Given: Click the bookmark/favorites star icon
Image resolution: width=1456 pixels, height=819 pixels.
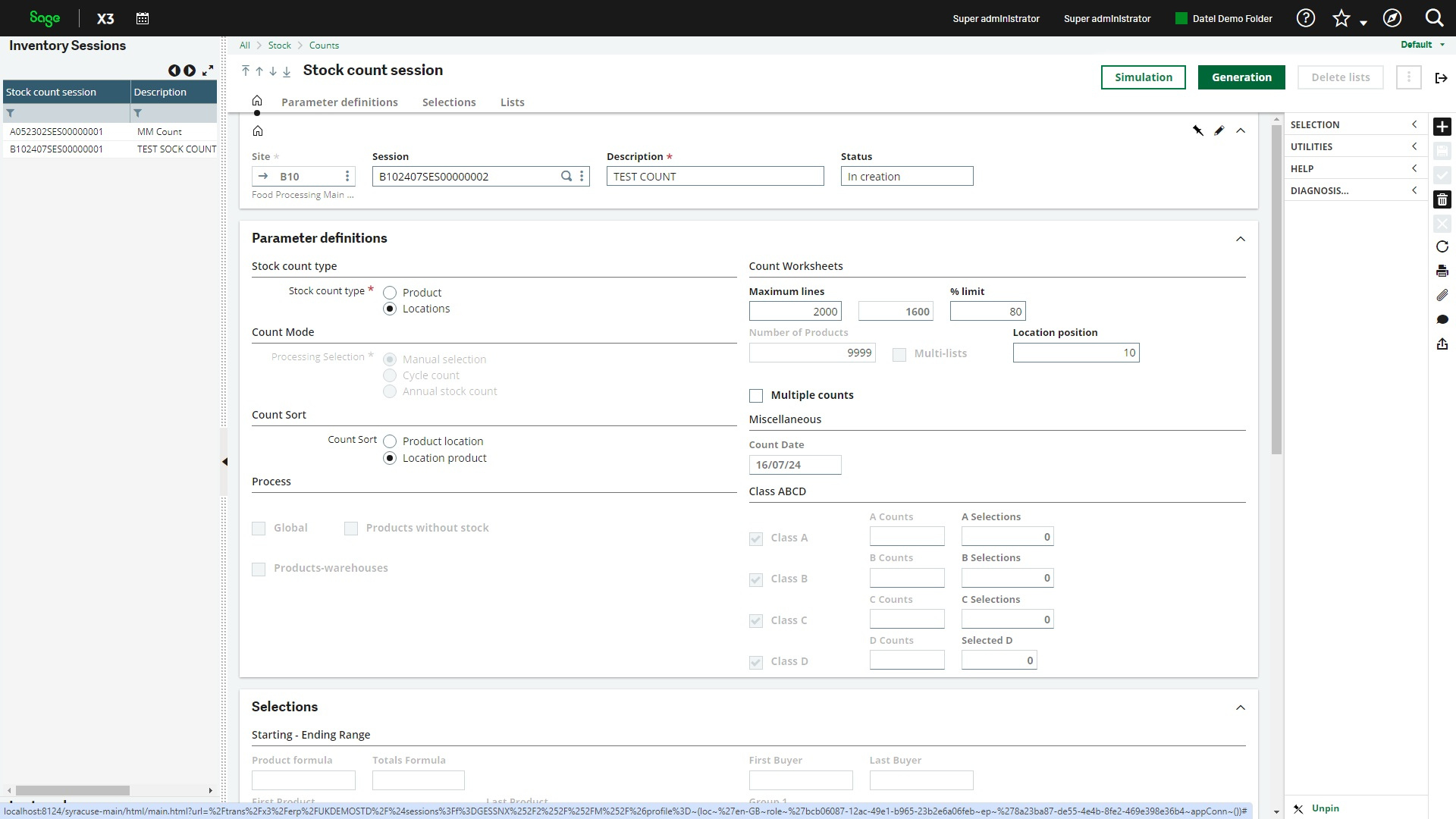Looking at the screenshot, I should [x=1341, y=18].
